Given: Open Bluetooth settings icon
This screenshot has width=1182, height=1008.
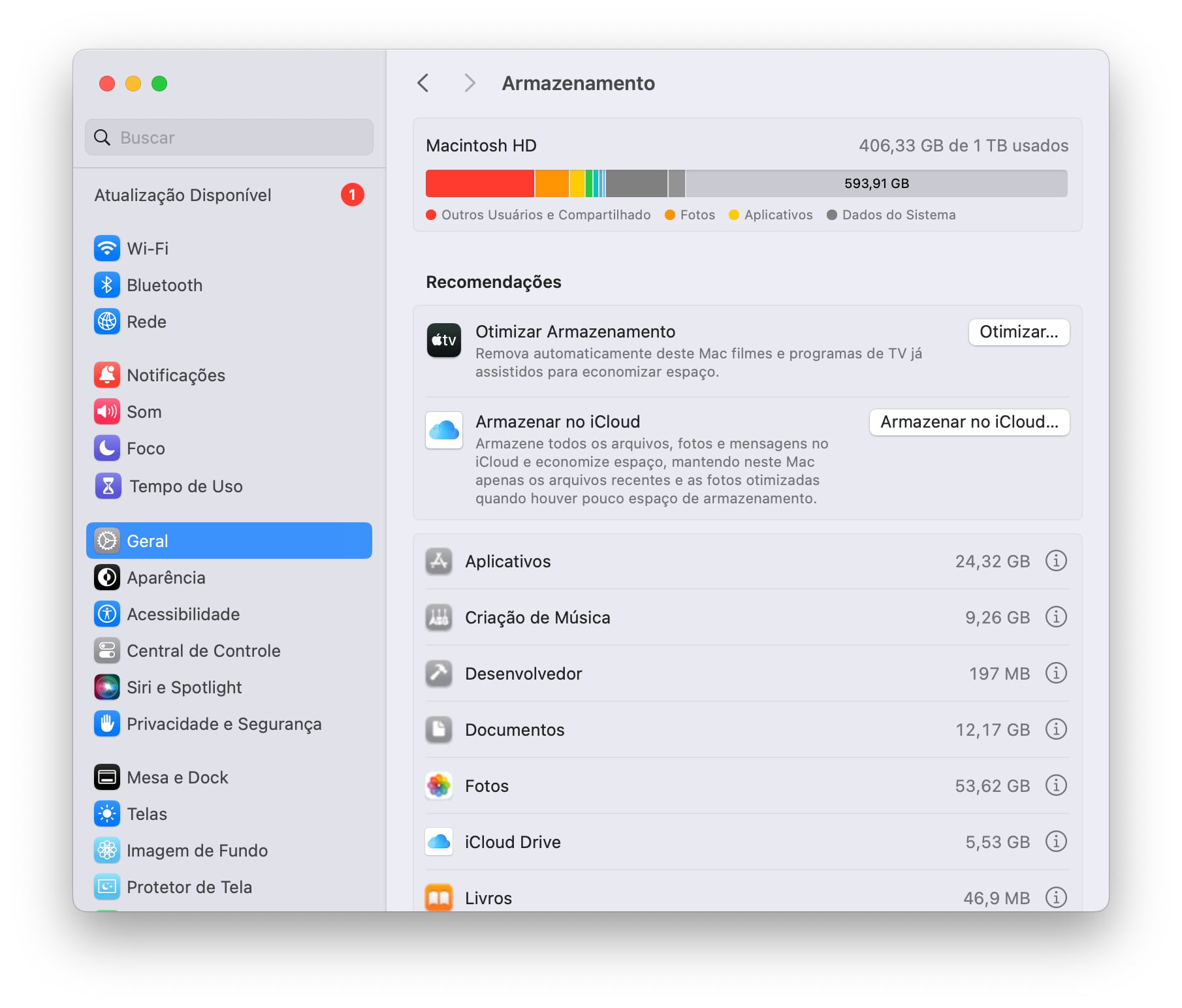Looking at the screenshot, I should tap(107, 285).
